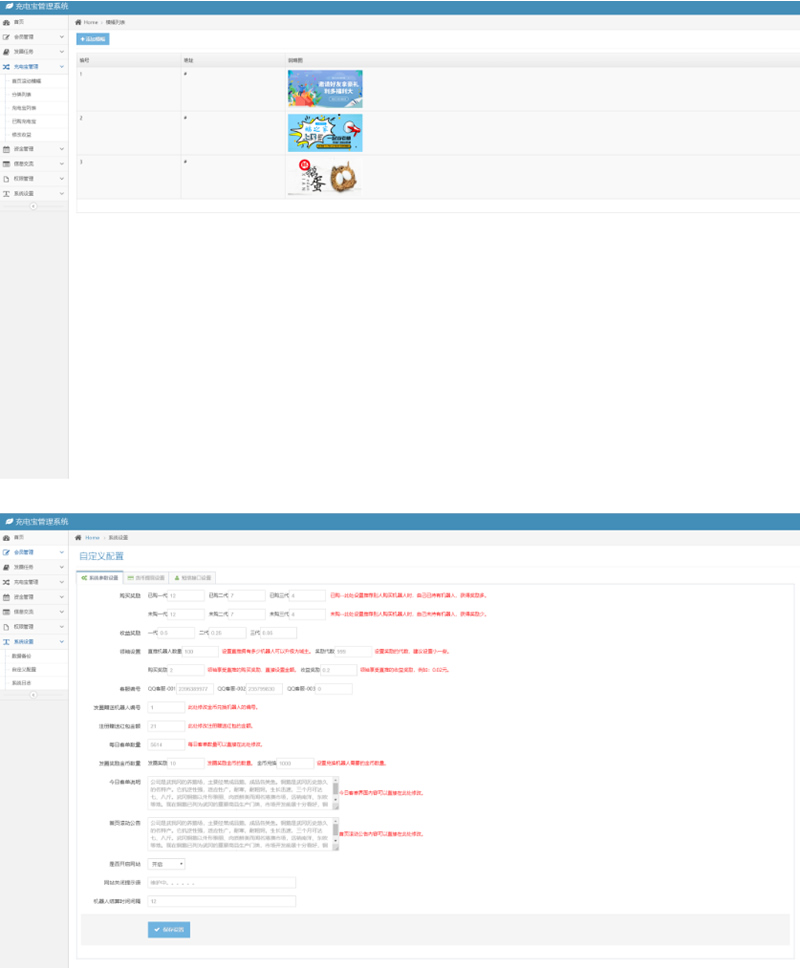Viewport: 800px width, 968px height.
Task: Click the 系统参数设置 tab's green share icon
Action: [82, 577]
